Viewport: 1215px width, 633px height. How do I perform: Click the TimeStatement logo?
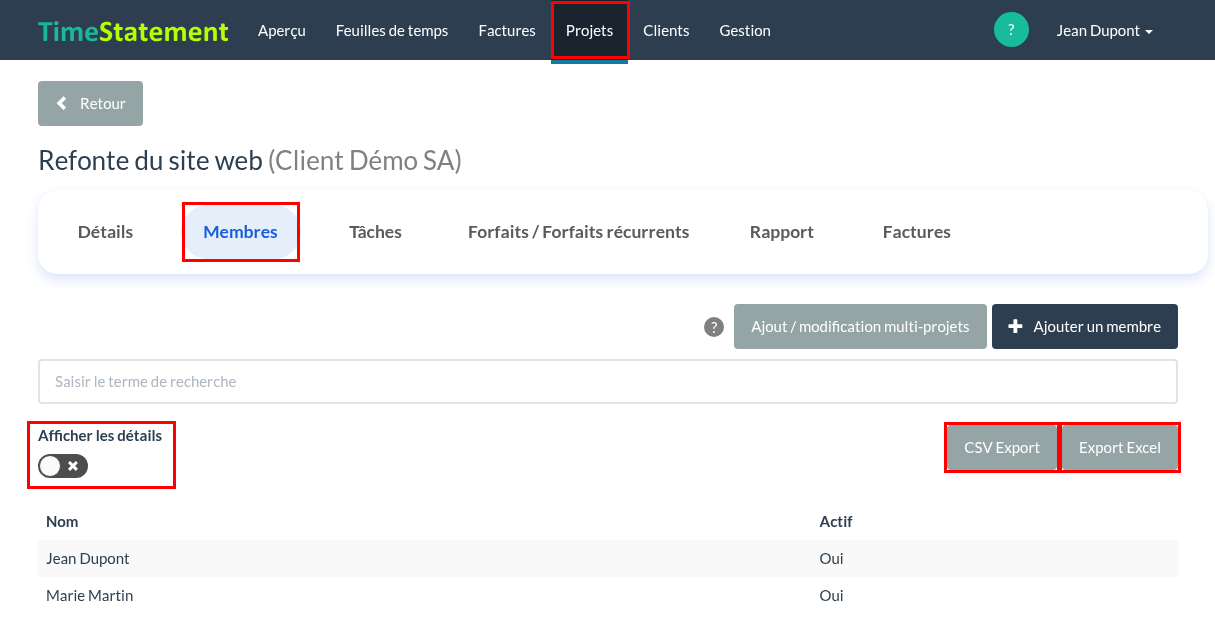coord(133,31)
